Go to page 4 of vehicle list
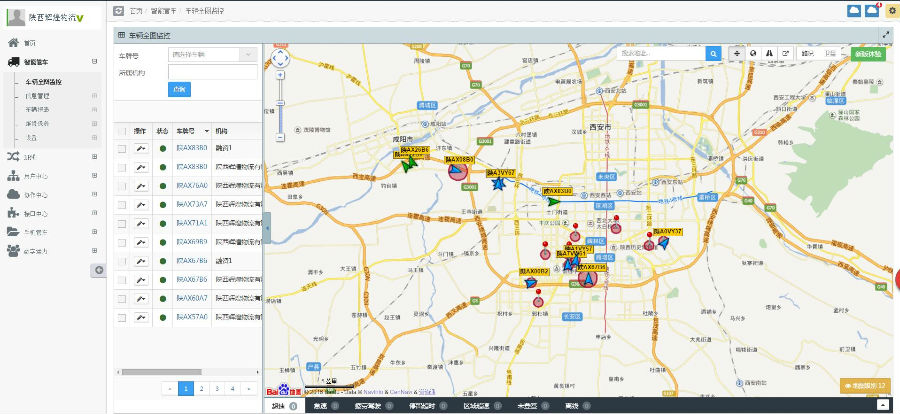This screenshot has height=414, width=900. [x=232, y=389]
